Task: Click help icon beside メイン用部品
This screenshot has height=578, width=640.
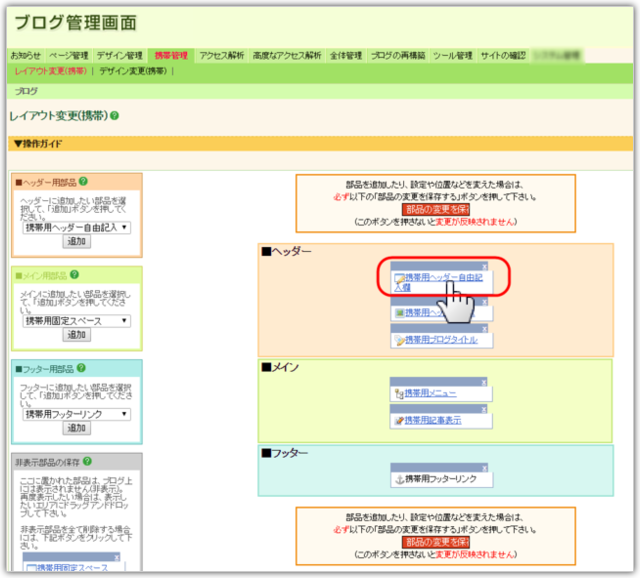Action: [x=73, y=274]
